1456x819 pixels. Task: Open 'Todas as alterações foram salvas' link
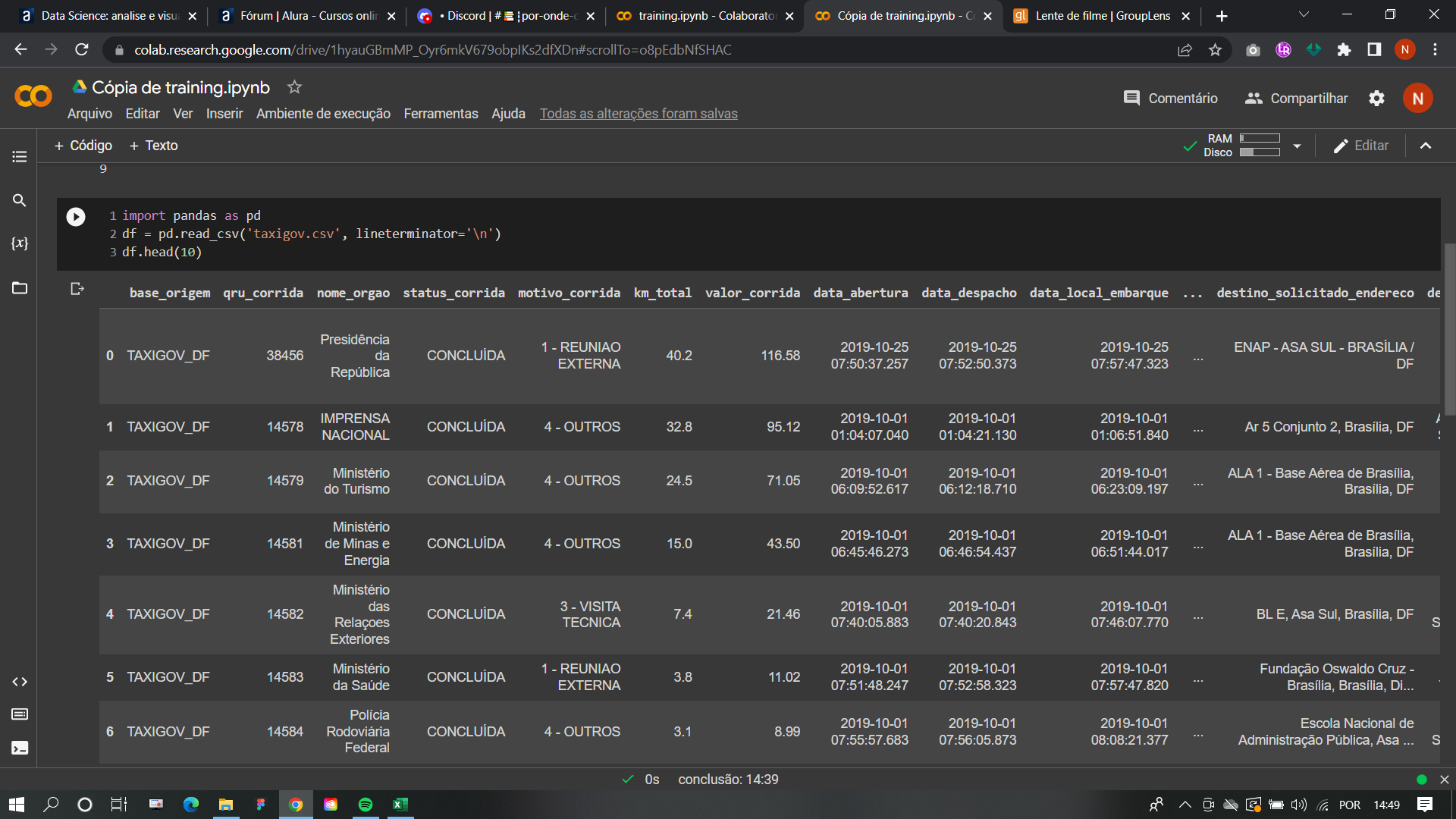click(x=639, y=114)
